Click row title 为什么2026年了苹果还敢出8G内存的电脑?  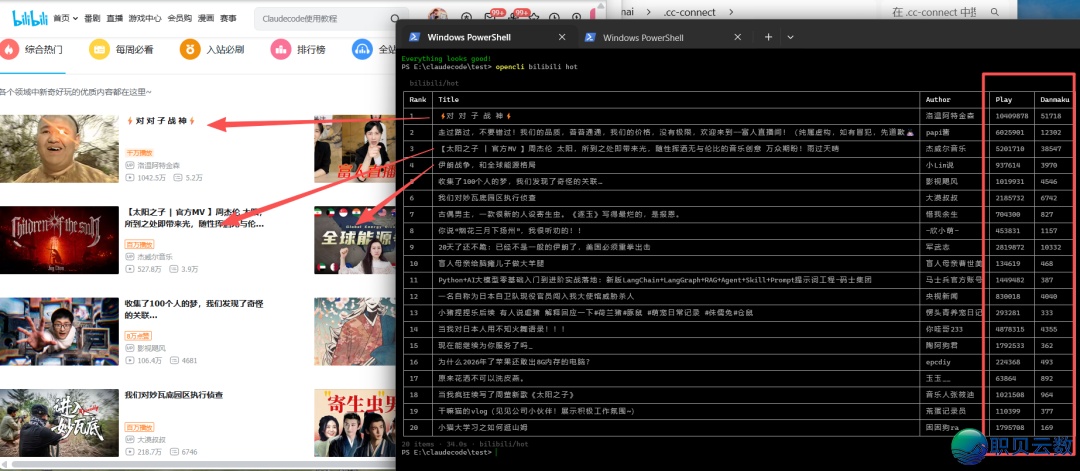pos(514,362)
